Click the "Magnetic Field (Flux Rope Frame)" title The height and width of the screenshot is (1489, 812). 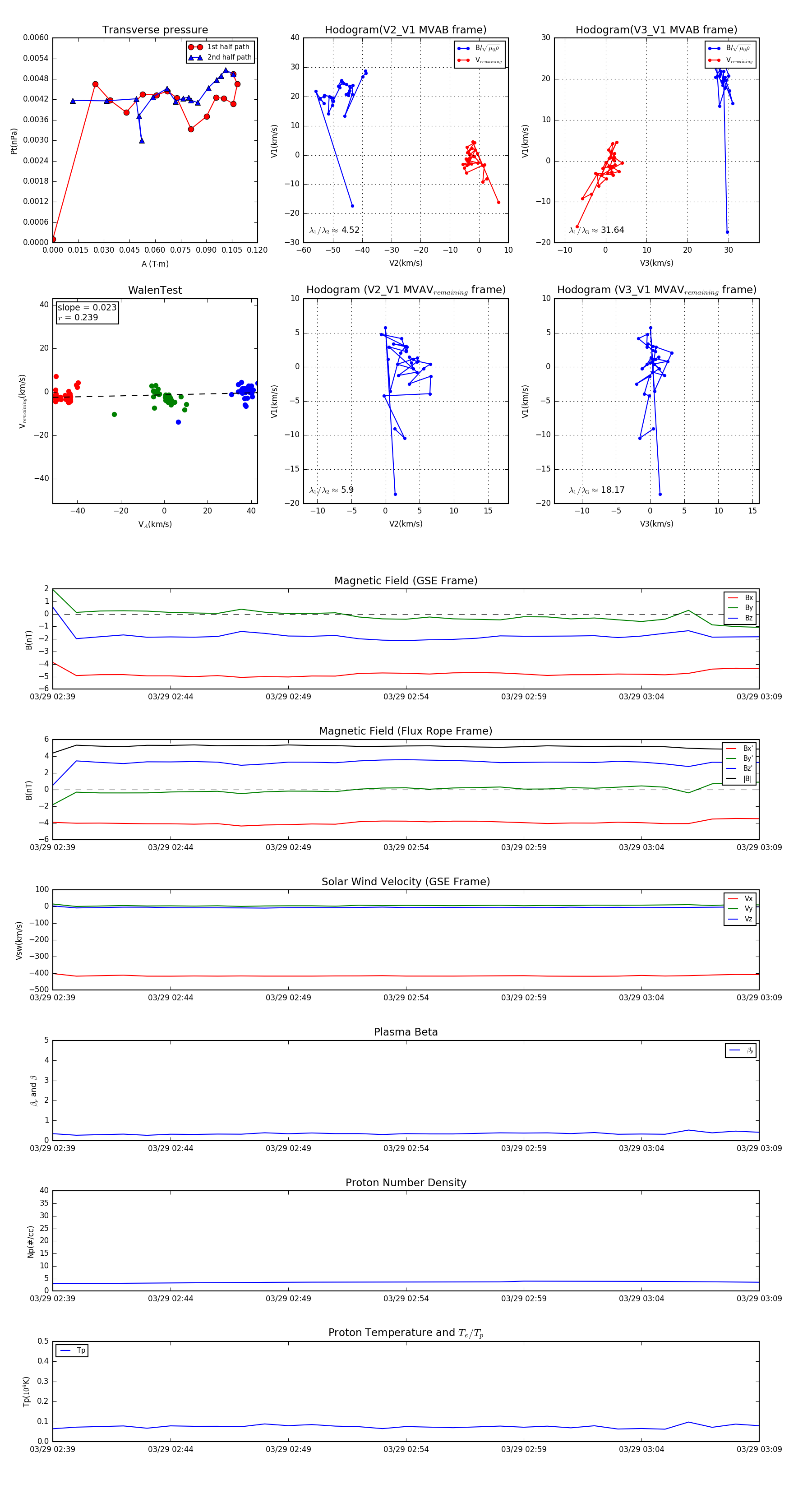tap(406, 731)
